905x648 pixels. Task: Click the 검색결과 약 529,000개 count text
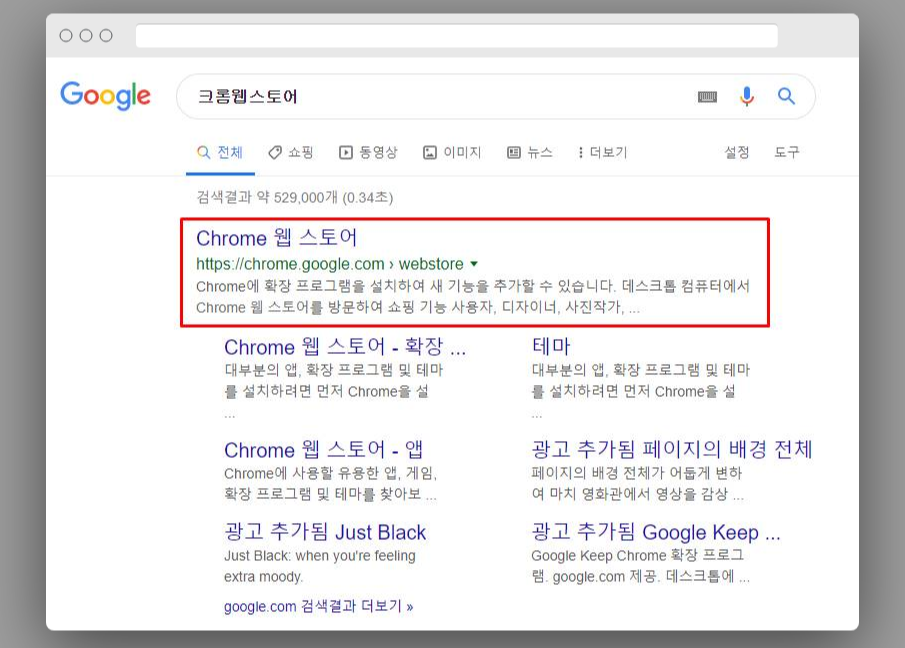tap(295, 197)
